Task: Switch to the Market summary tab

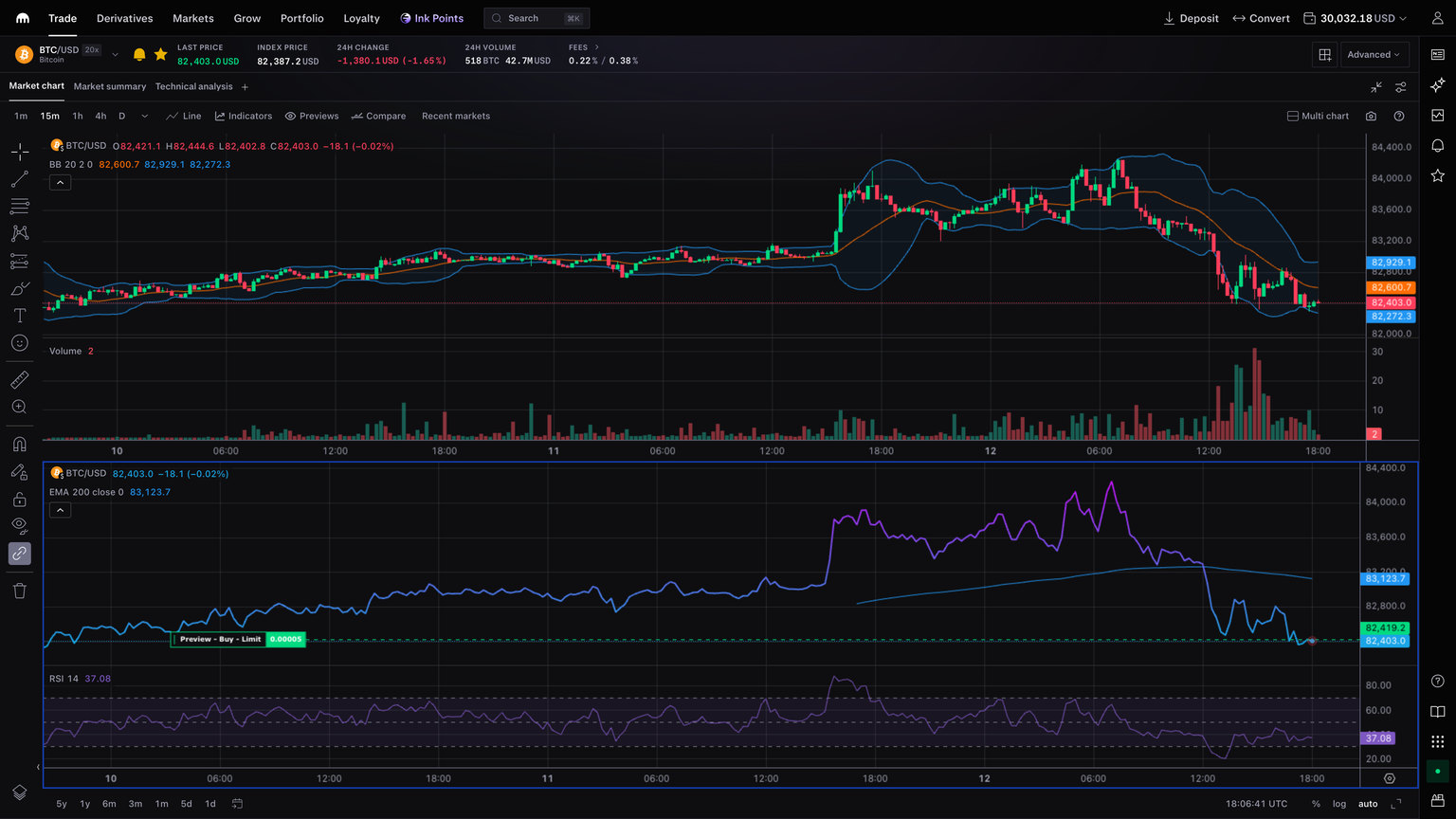Action: pyautogui.click(x=110, y=86)
